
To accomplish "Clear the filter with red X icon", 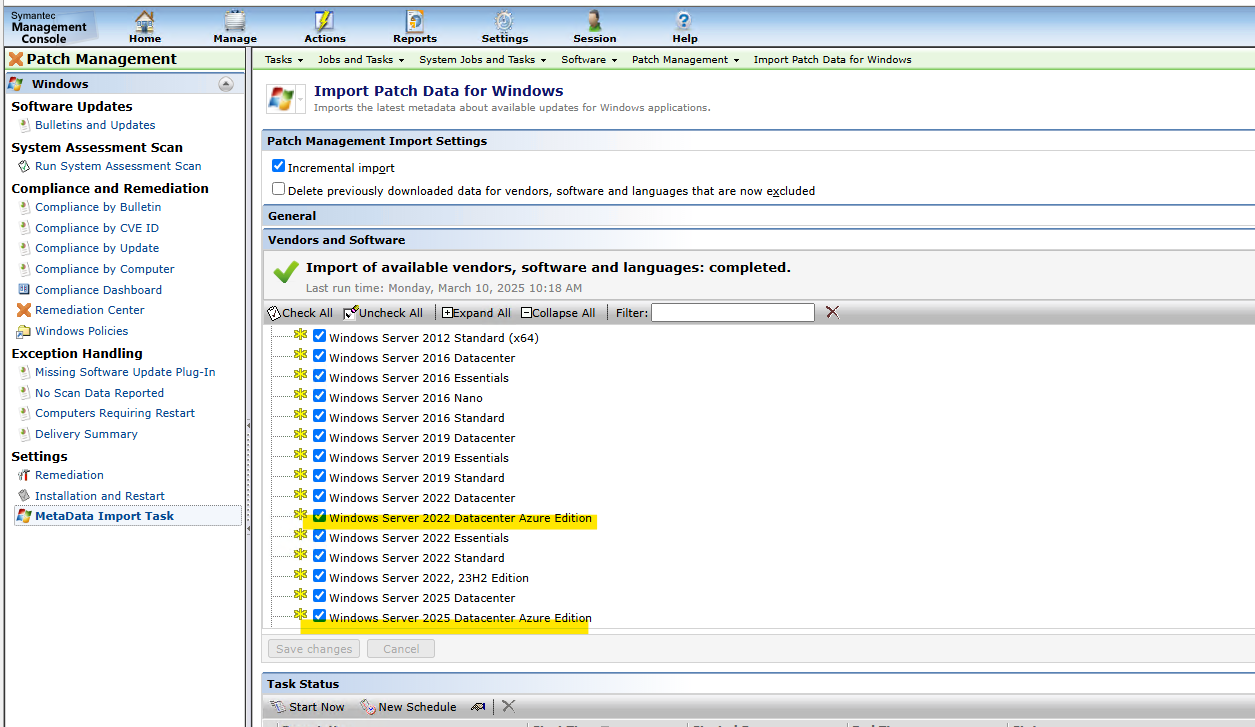I will coord(832,312).
